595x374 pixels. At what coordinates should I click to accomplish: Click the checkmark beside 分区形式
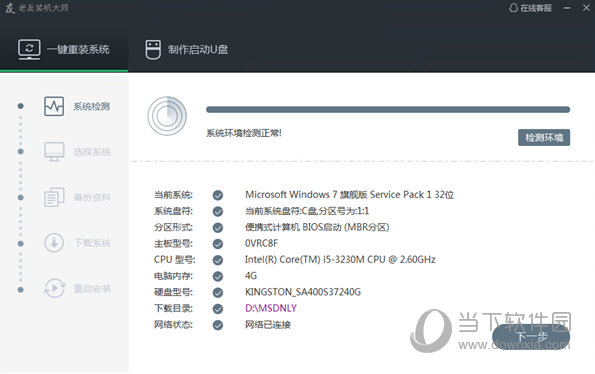pos(218,228)
